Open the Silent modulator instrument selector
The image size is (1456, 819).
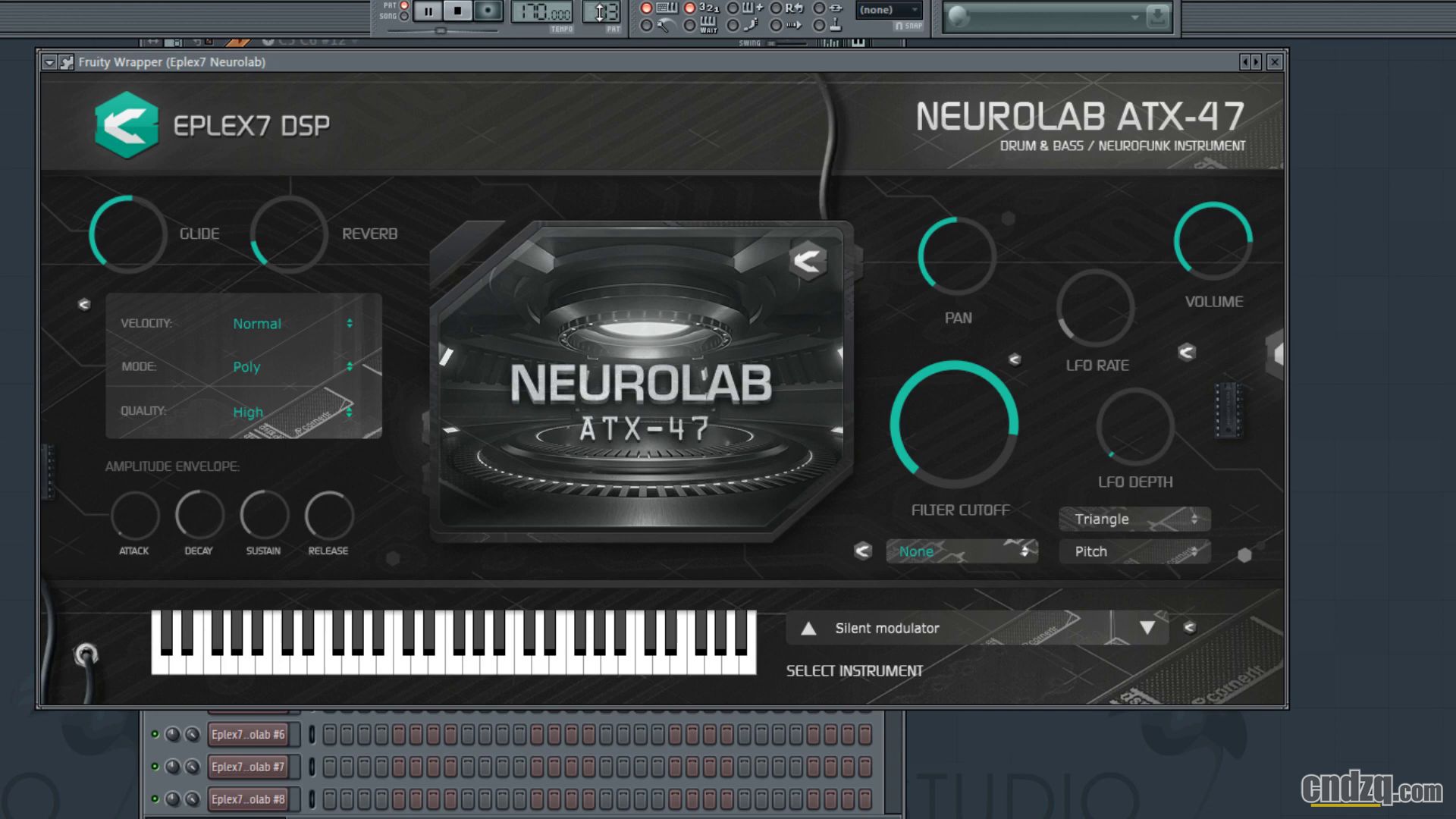974,629
